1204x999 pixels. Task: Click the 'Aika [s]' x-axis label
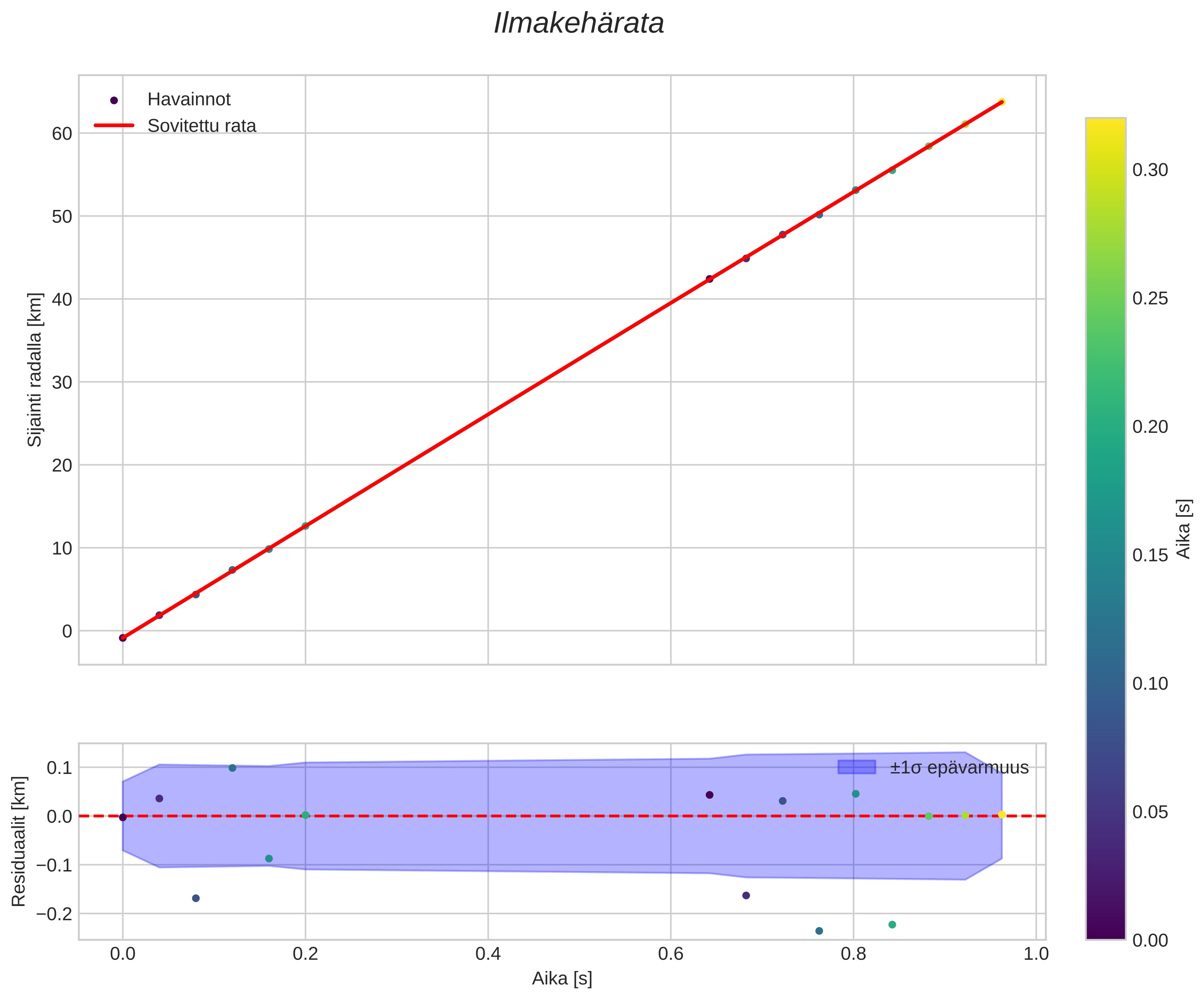pos(561,979)
